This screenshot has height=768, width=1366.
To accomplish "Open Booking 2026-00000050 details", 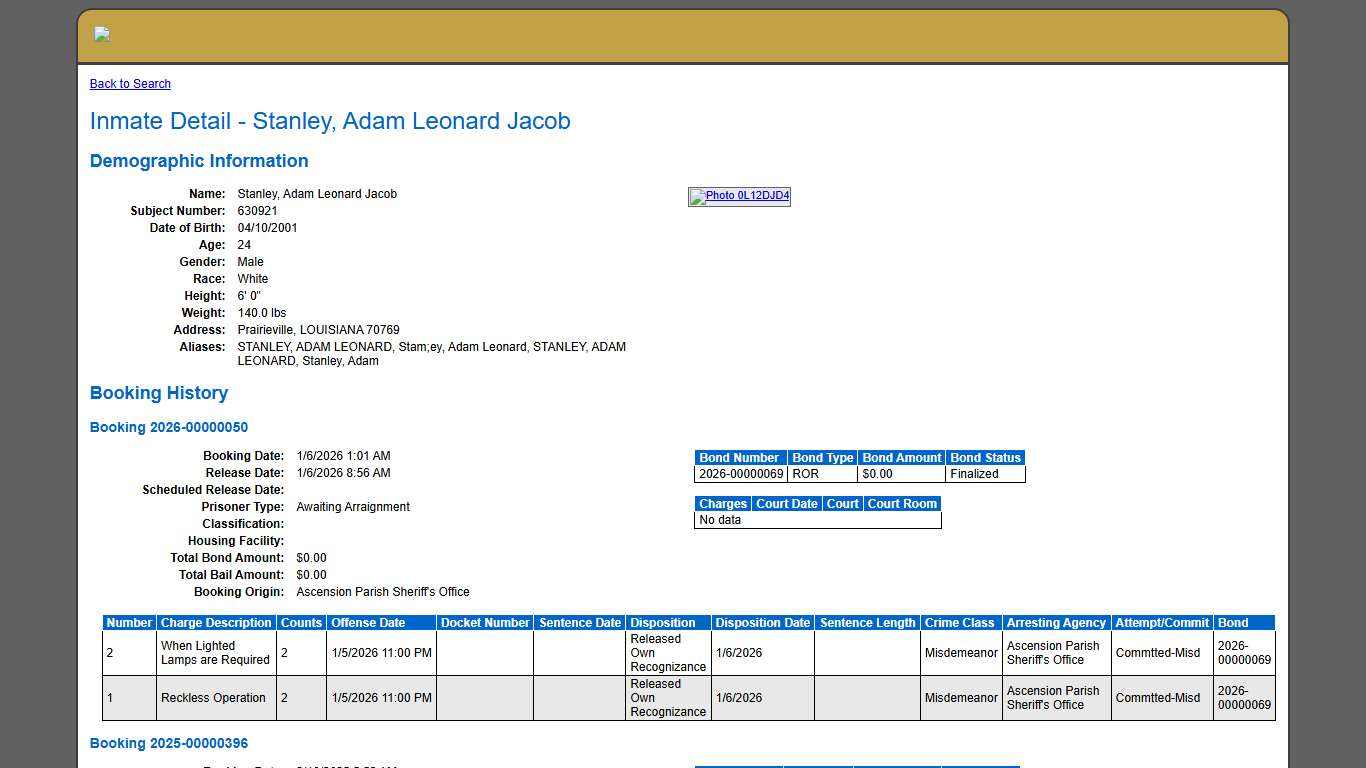I will [168, 427].
